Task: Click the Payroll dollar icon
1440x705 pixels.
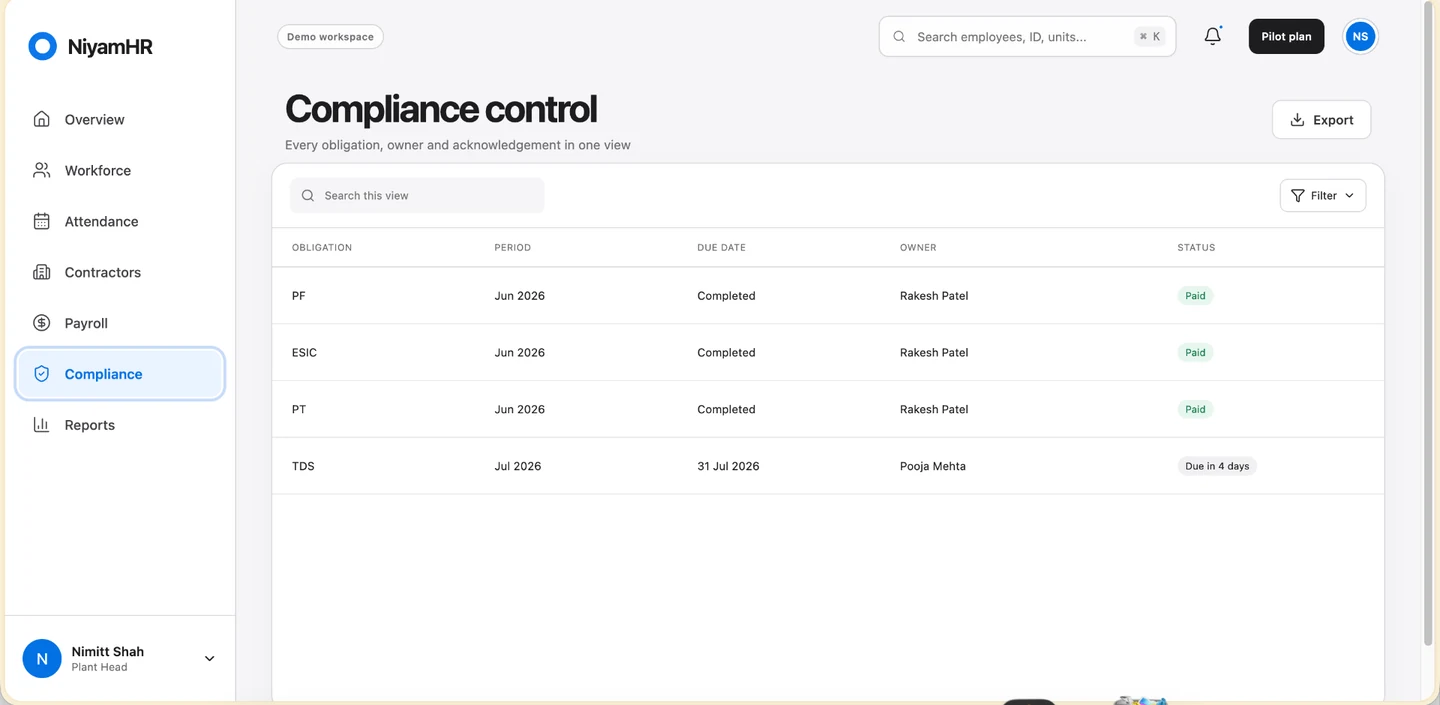Action: [41, 323]
